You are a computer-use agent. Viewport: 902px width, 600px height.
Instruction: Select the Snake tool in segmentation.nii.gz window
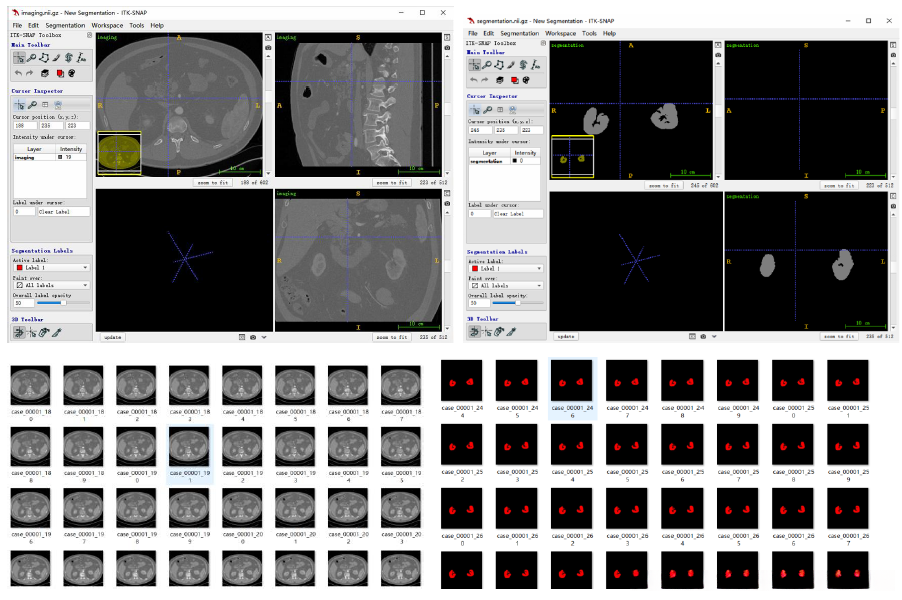tap(525, 65)
